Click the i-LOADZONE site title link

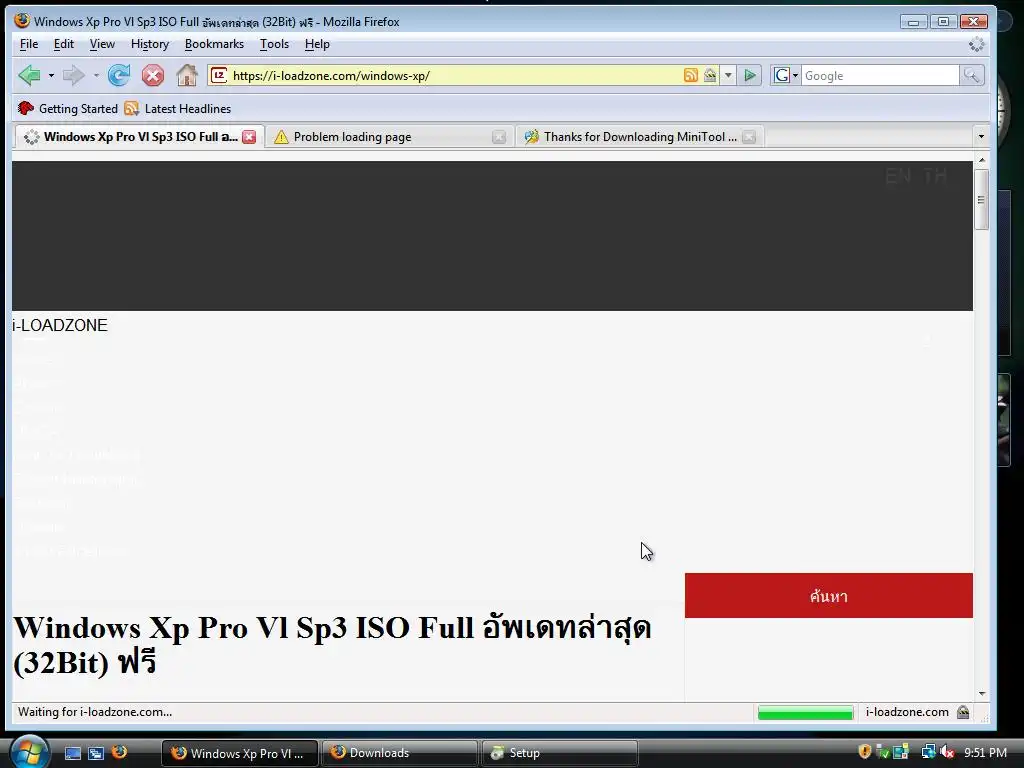(x=59, y=325)
